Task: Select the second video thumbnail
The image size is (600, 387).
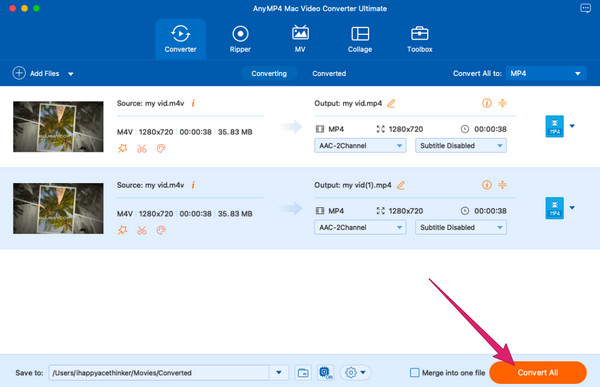Action: coord(58,208)
